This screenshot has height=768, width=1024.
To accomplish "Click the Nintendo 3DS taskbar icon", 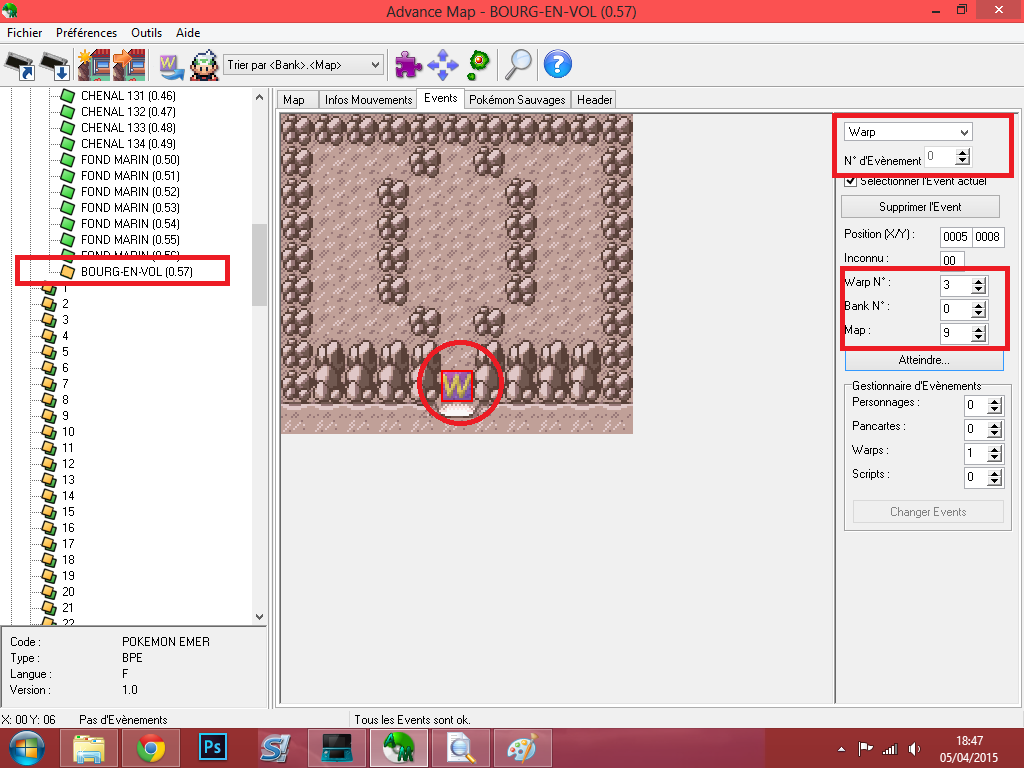I will [337, 748].
